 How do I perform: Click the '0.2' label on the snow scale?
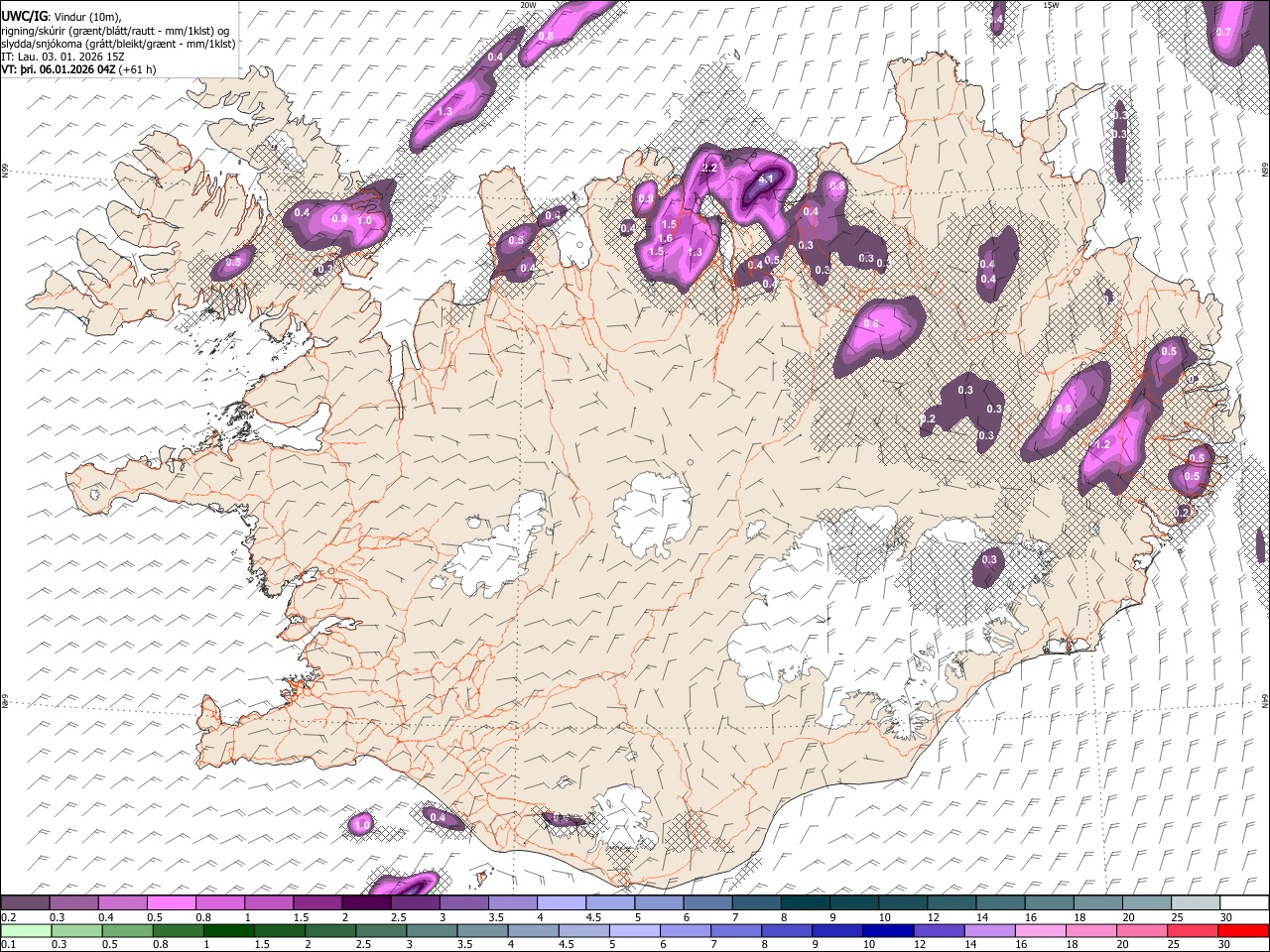[9, 916]
